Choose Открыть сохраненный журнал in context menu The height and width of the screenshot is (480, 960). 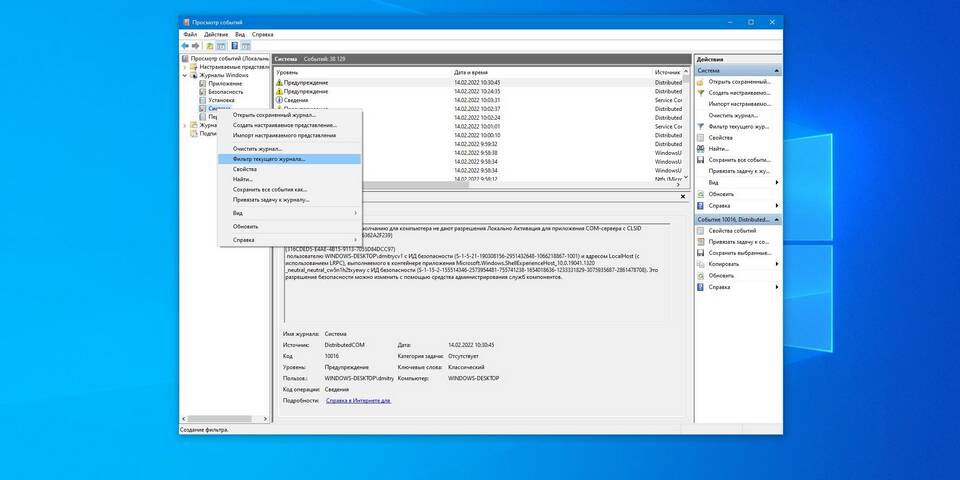point(290,115)
